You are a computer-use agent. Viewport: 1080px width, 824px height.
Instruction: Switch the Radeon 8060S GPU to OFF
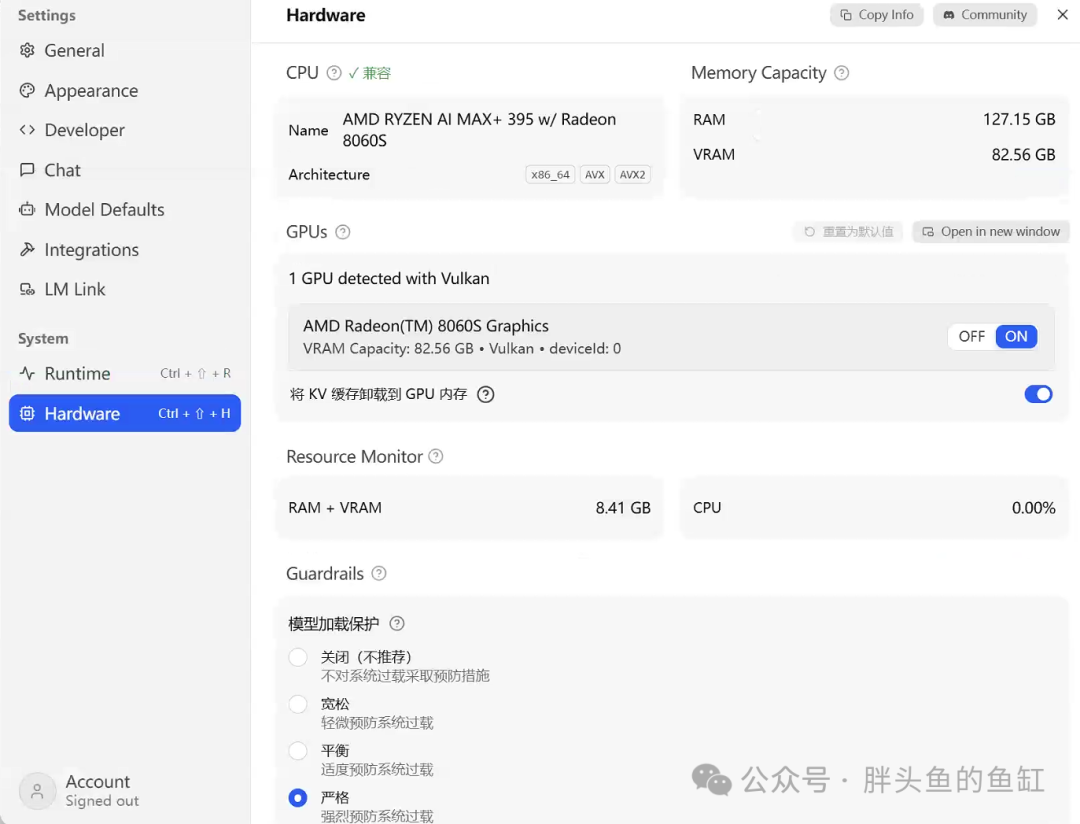[972, 336]
